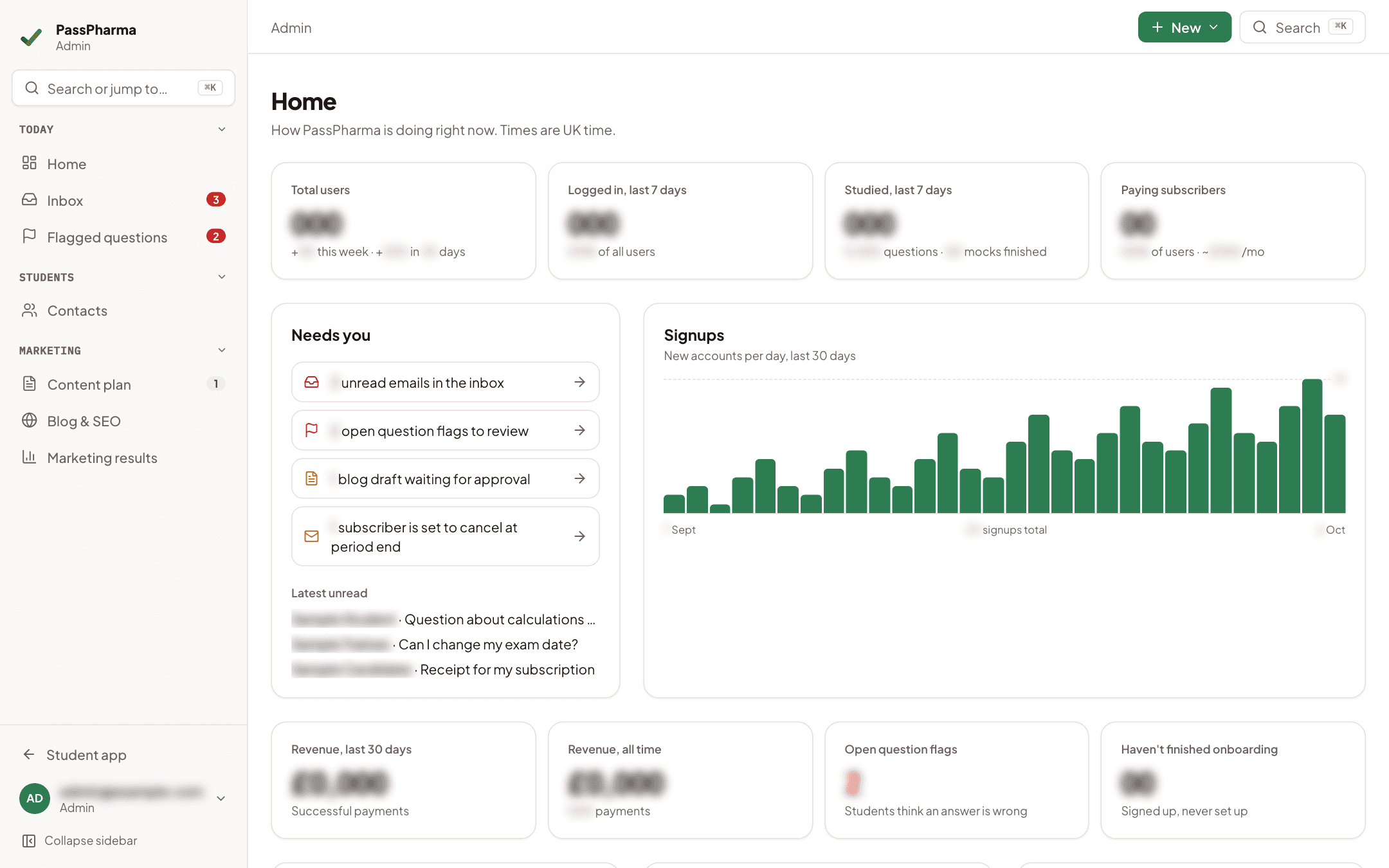Click the Contacts people icon
This screenshot has height=868, width=1389.
[x=30, y=311]
